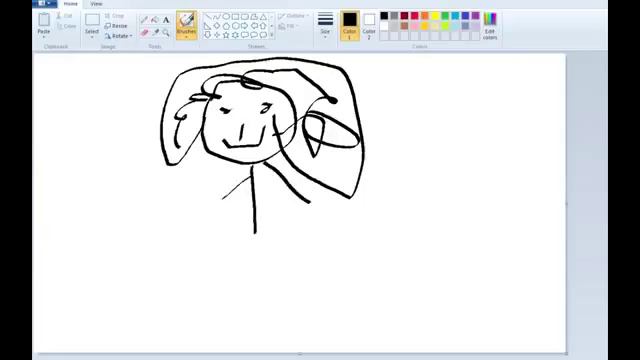Pick the orange color swatch
Image resolution: width=640 pixels, height=360 pixels.
click(425, 16)
